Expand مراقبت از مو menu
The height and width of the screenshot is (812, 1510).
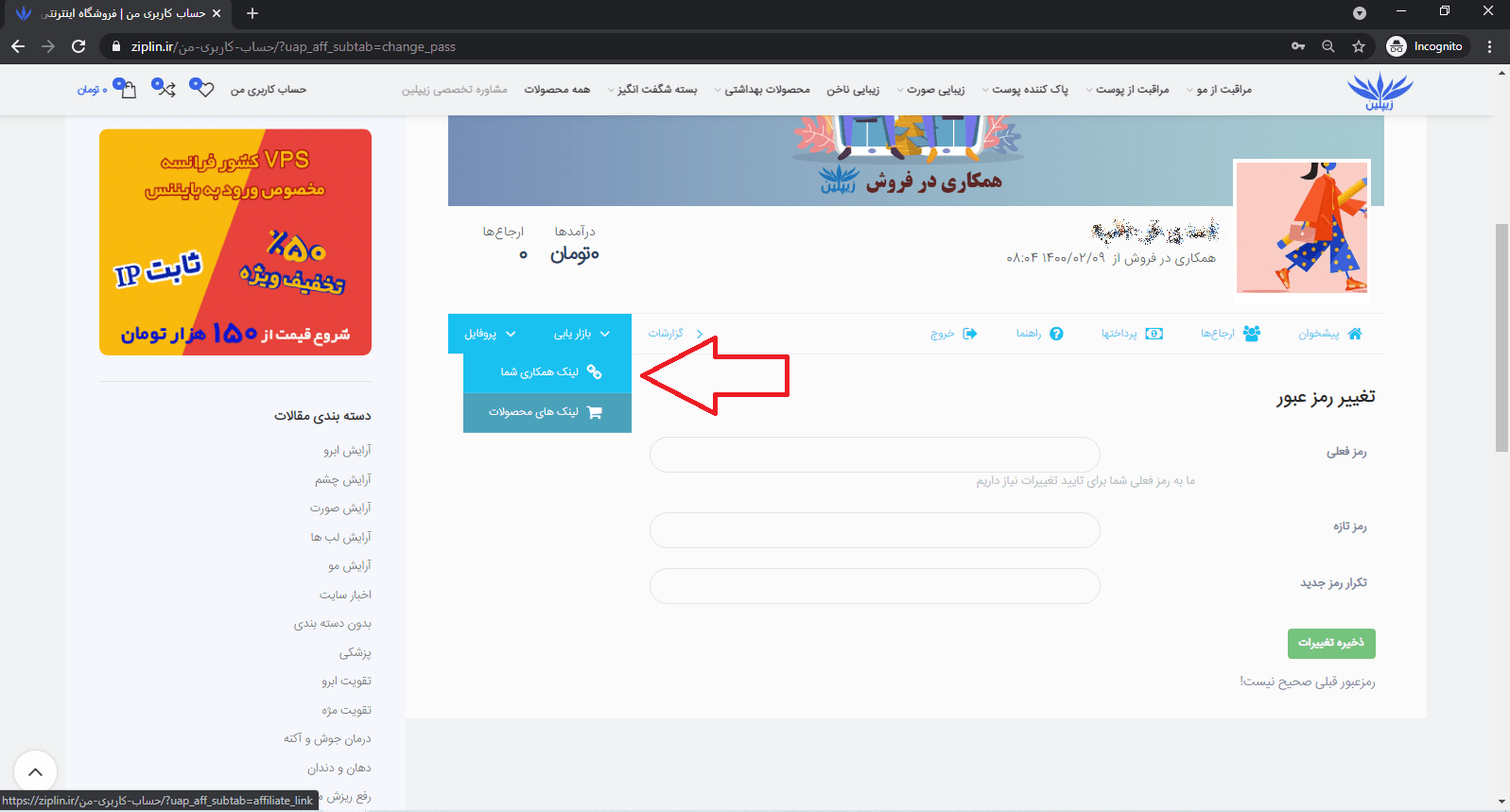(x=1219, y=90)
